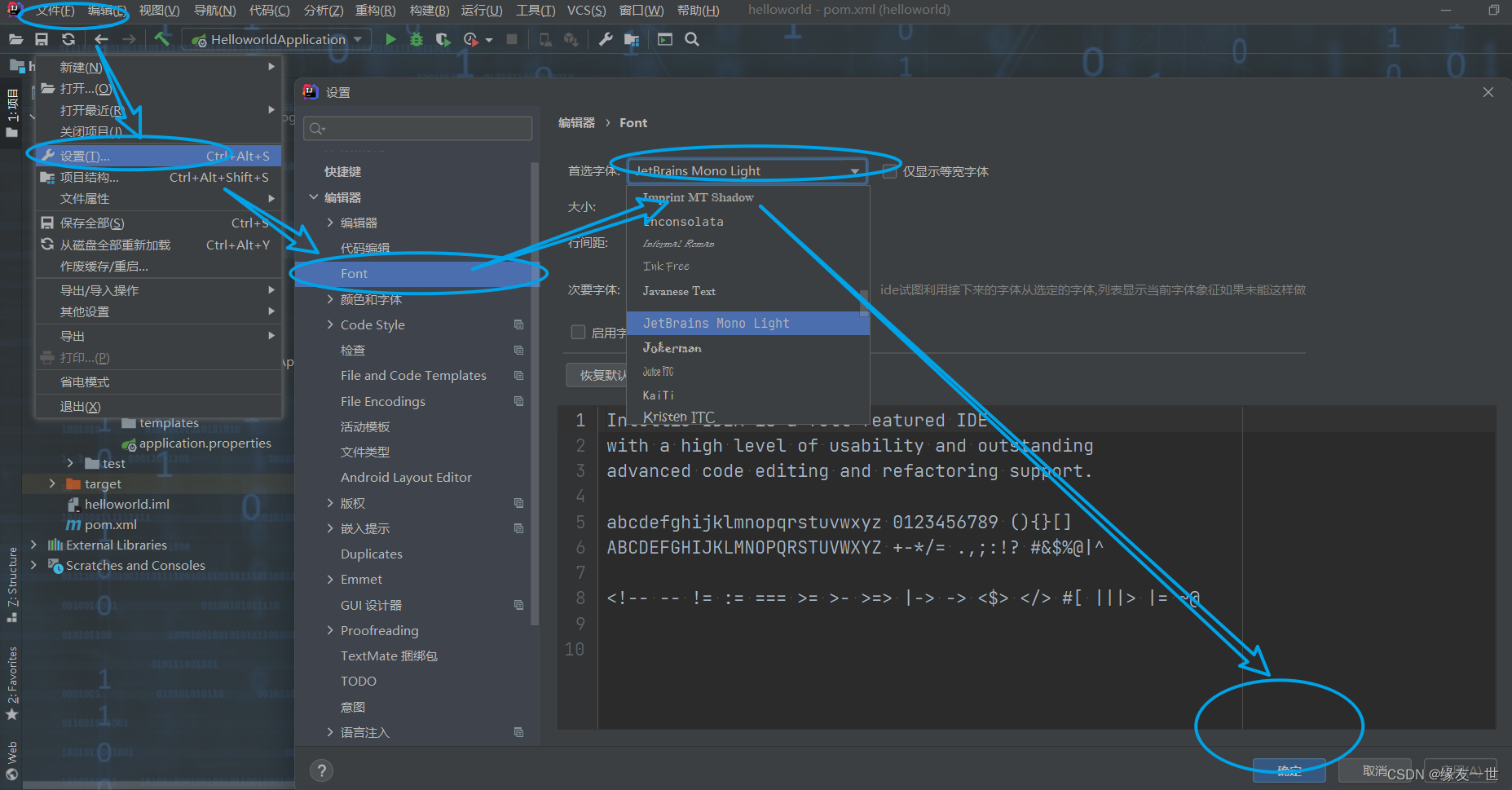1512x790 pixels.
Task: Toggle the 启用 ligatures checkbox
Action: click(578, 332)
